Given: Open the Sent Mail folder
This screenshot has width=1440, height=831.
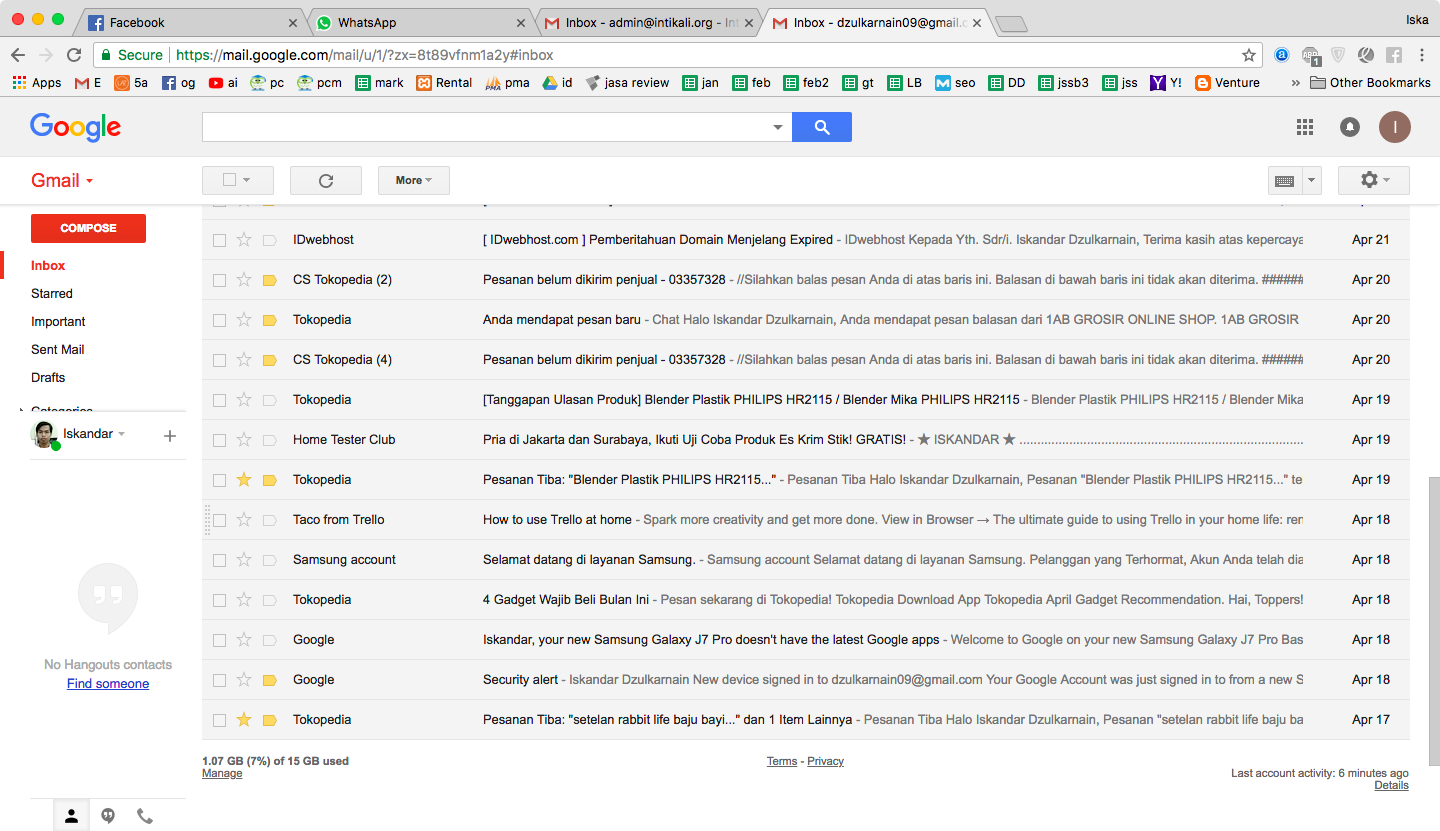Looking at the screenshot, I should (58, 350).
